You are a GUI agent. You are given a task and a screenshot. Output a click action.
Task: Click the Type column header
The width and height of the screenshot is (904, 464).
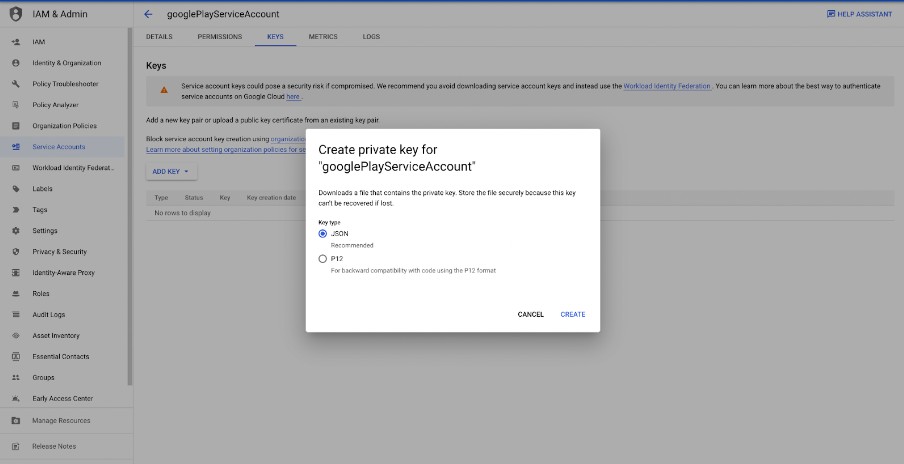[161, 198]
